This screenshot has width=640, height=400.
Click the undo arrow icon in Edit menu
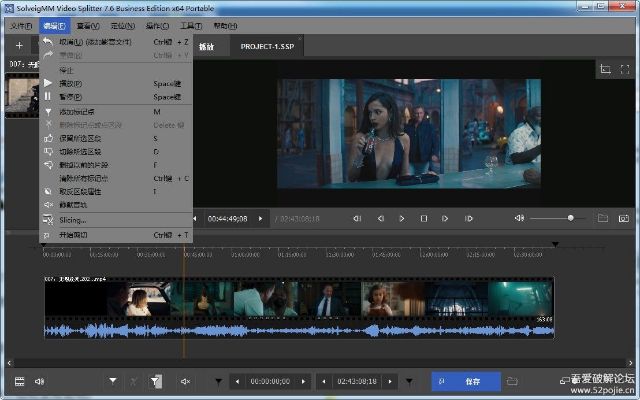48,42
